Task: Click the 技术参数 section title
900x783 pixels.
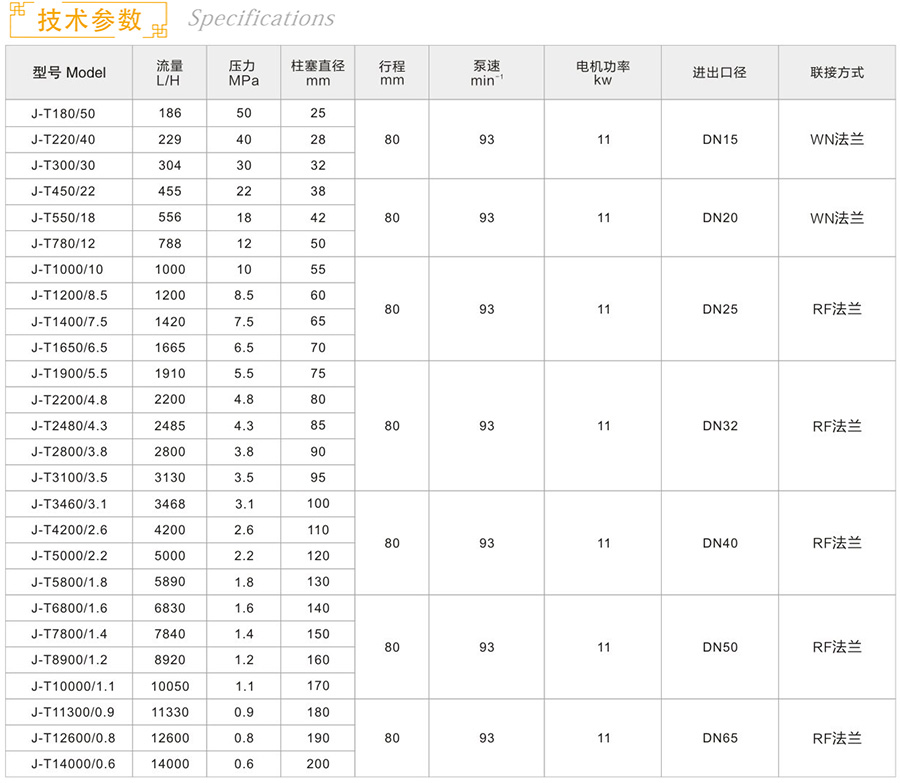Action: [x=90, y=20]
